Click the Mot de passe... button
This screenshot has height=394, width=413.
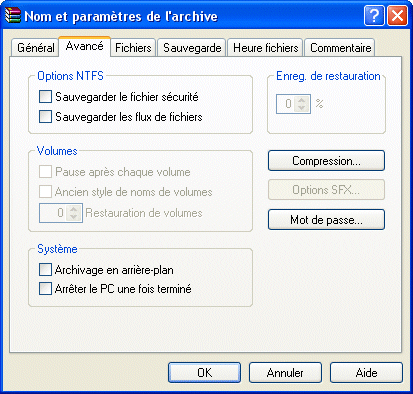pyautogui.click(x=326, y=220)
